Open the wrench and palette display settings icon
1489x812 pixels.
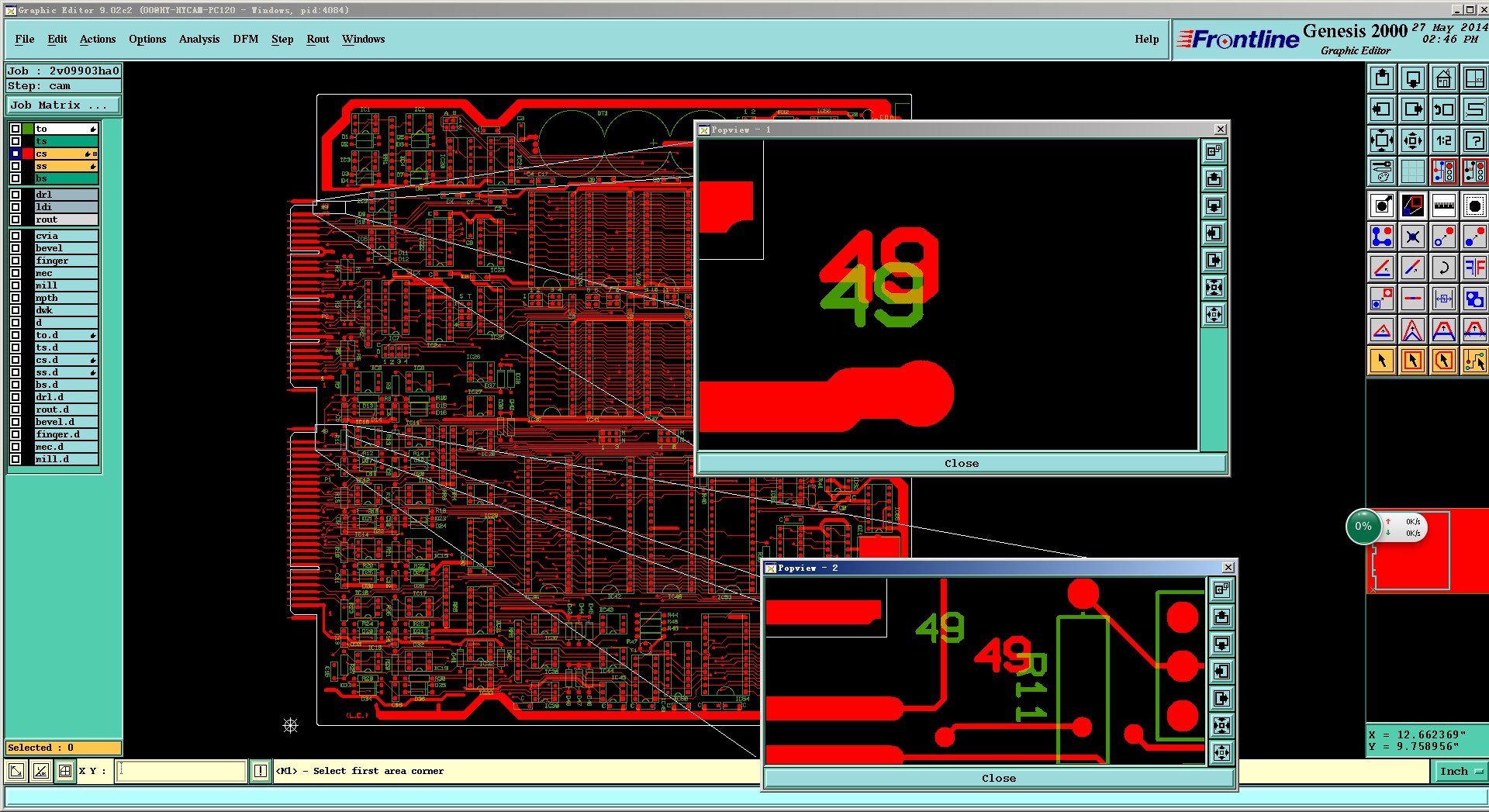coord(1382,171)
